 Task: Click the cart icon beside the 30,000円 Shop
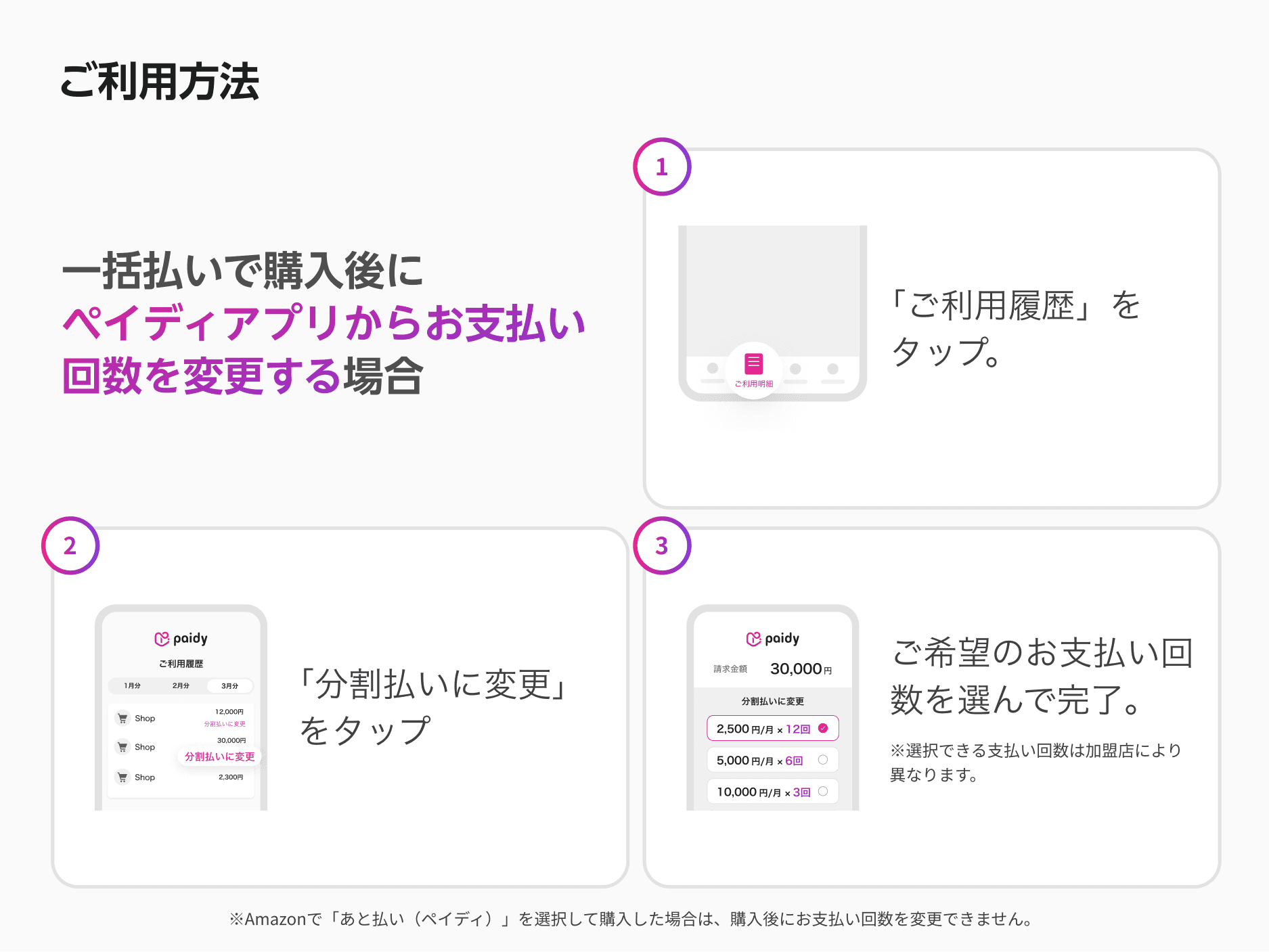click(x=123, y=747)
